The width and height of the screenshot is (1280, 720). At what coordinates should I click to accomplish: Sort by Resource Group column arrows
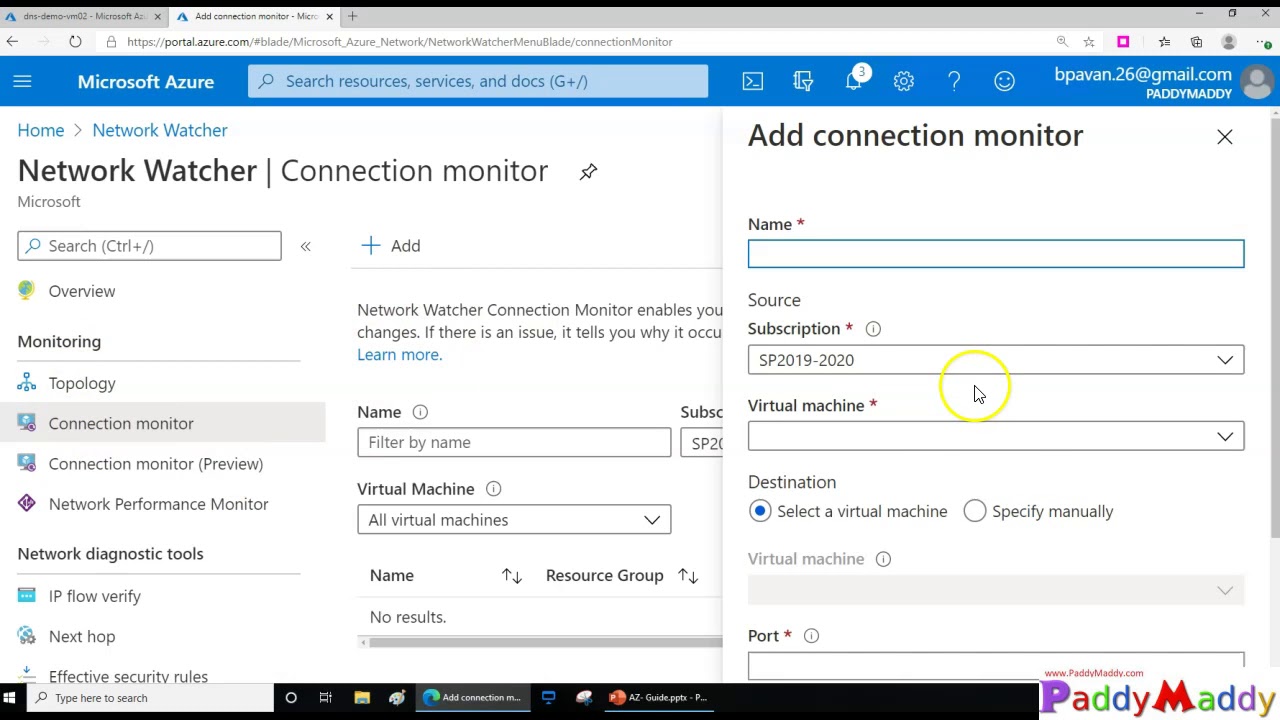click(688, 576)
